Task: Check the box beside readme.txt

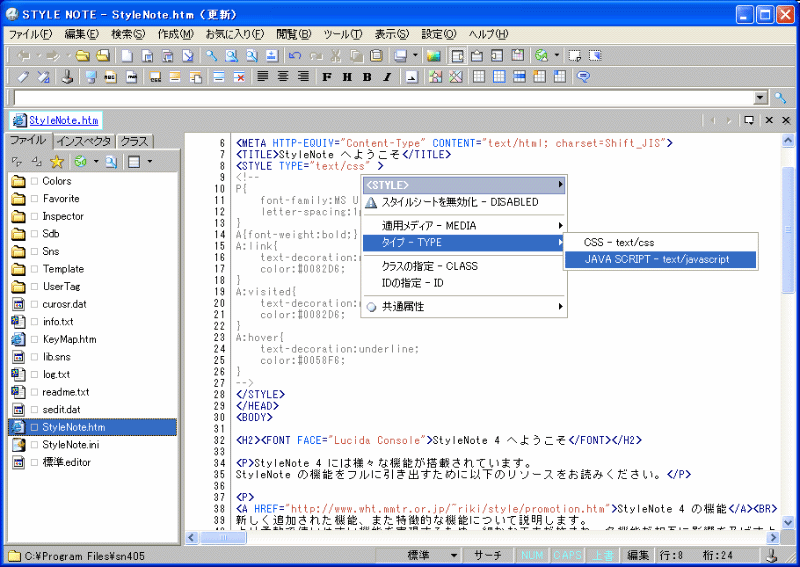Action: click(x=34, y=392)
